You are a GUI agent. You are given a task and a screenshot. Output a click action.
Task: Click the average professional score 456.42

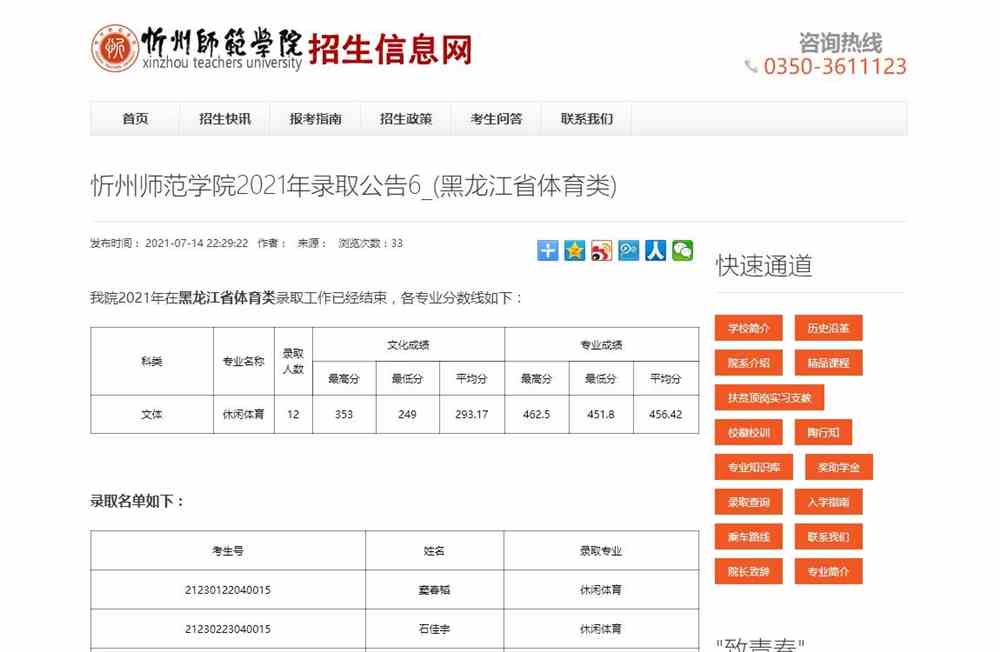[x=666, y=415]
